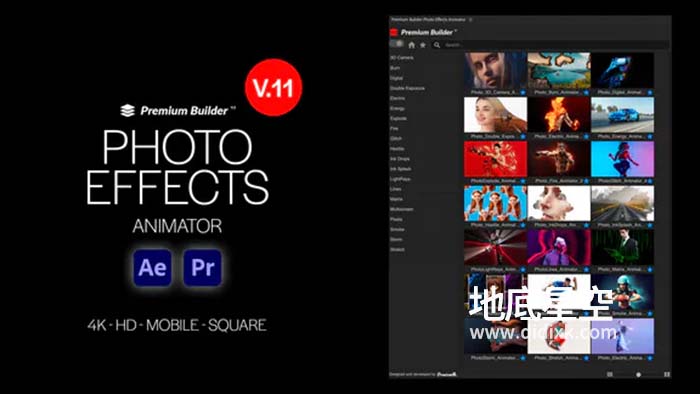This screenshot has width=700, height=394.
Task: Flip the toggle switch left of Home icon
Action: coord(397,44)
